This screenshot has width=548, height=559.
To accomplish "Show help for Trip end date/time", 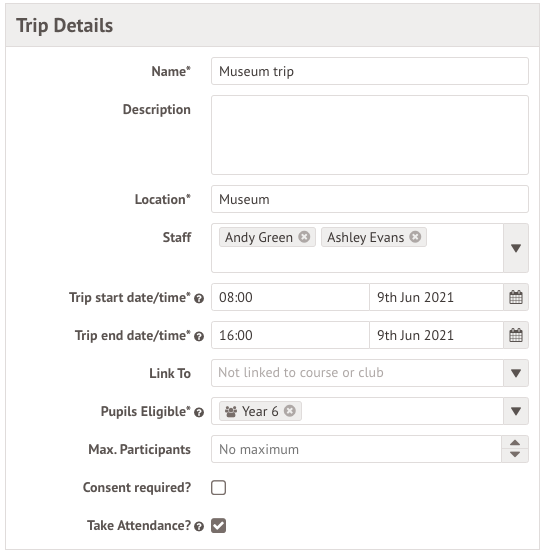I will point(199,337).
